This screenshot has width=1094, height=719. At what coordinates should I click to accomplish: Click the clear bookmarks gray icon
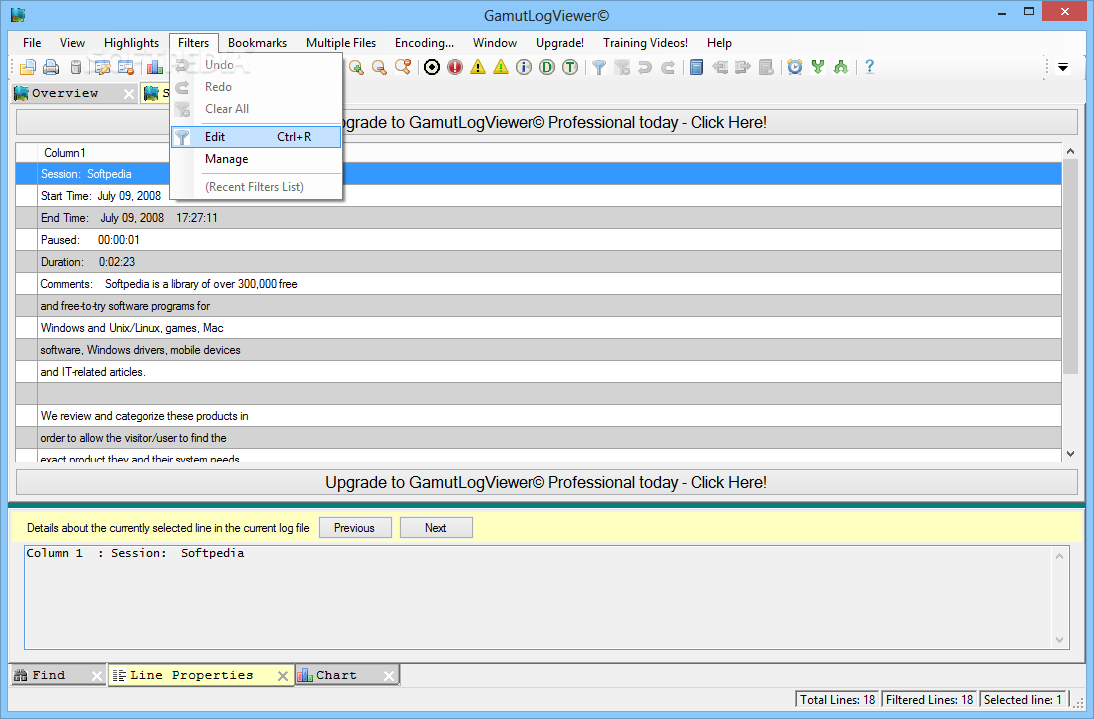[766, 67]
